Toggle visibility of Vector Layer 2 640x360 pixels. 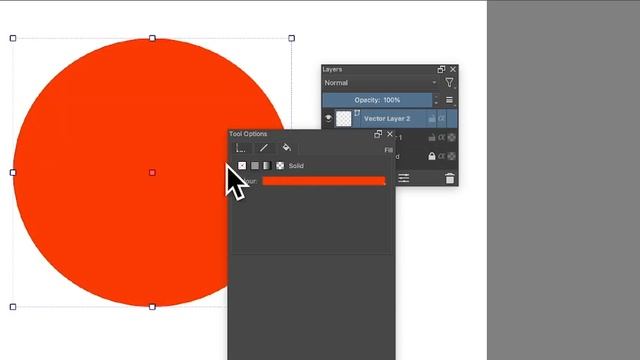(328, 119)
